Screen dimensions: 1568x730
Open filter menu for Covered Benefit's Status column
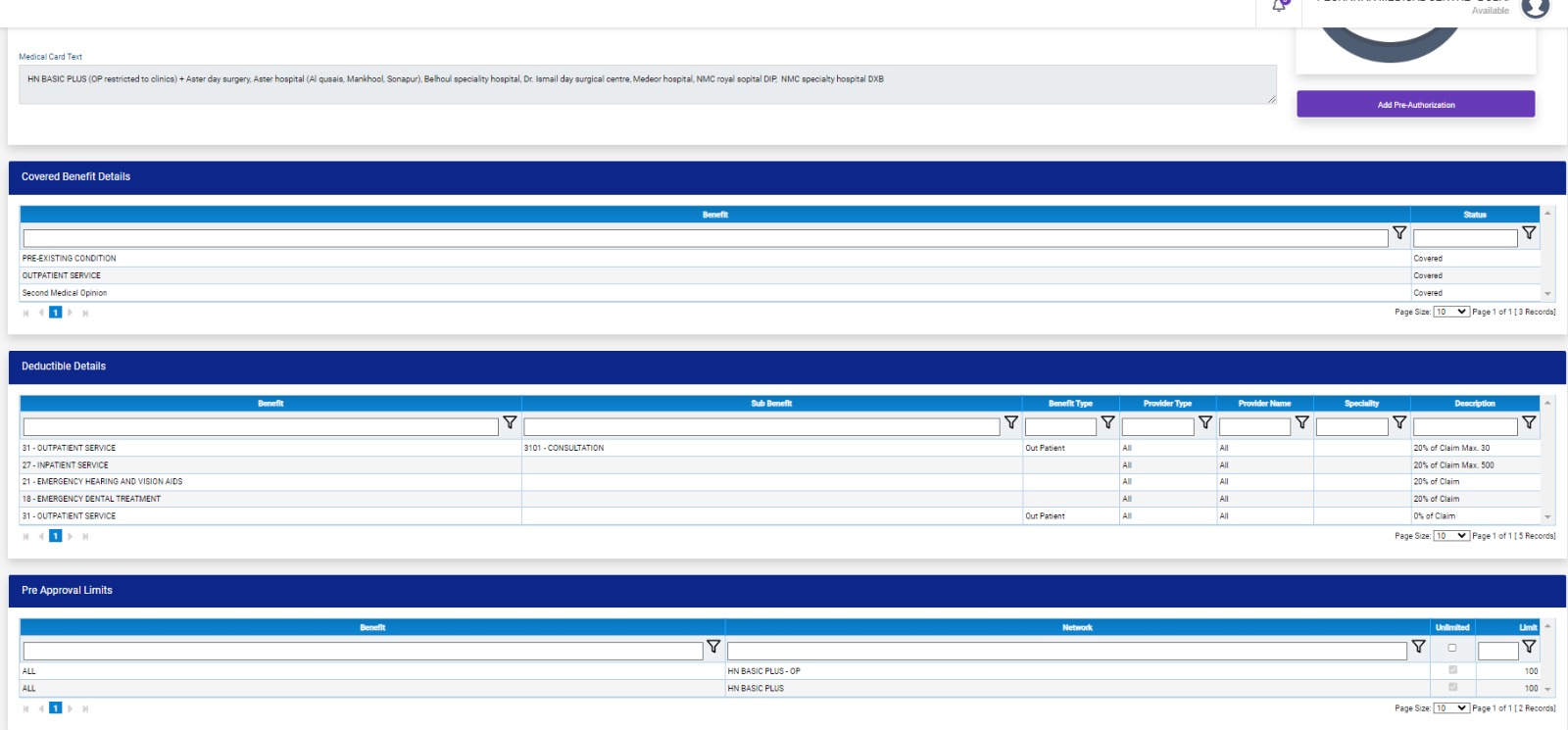(1529, 233)
